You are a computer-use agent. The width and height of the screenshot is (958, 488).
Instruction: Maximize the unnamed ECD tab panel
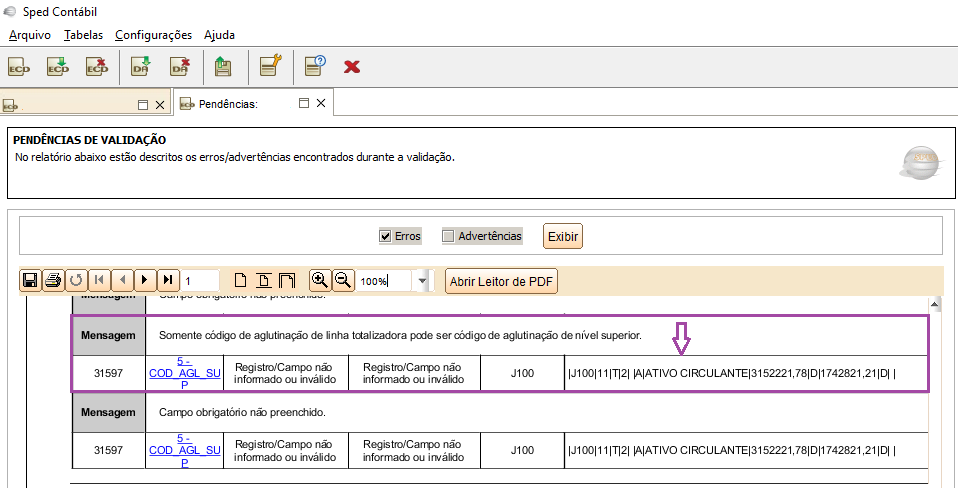pos(143,105)
